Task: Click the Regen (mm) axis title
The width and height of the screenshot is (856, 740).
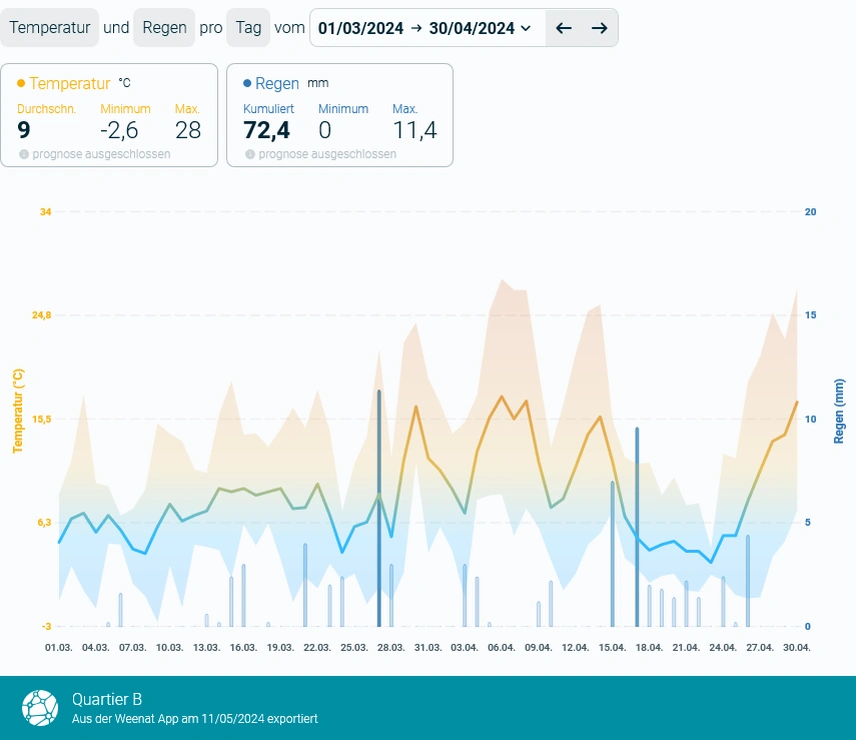Action: (839, 411)
